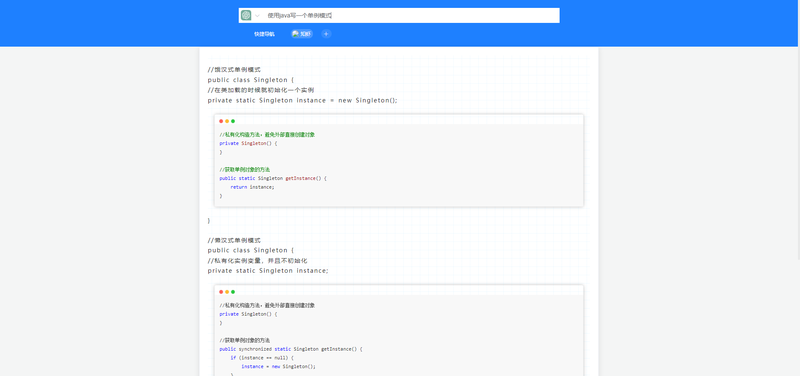Click the comment //私有化实例变量，并且不初始化
This screenshot has height=376, width=800.
257,260
